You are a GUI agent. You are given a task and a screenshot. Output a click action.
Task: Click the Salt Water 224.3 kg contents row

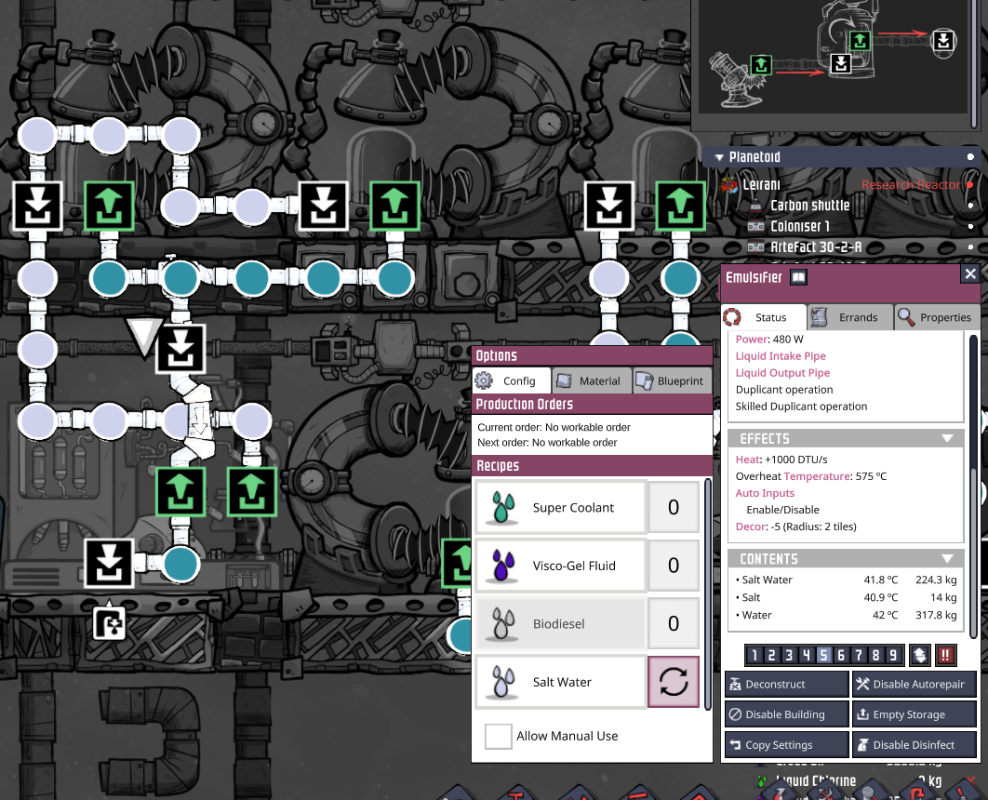pos(846,580)
